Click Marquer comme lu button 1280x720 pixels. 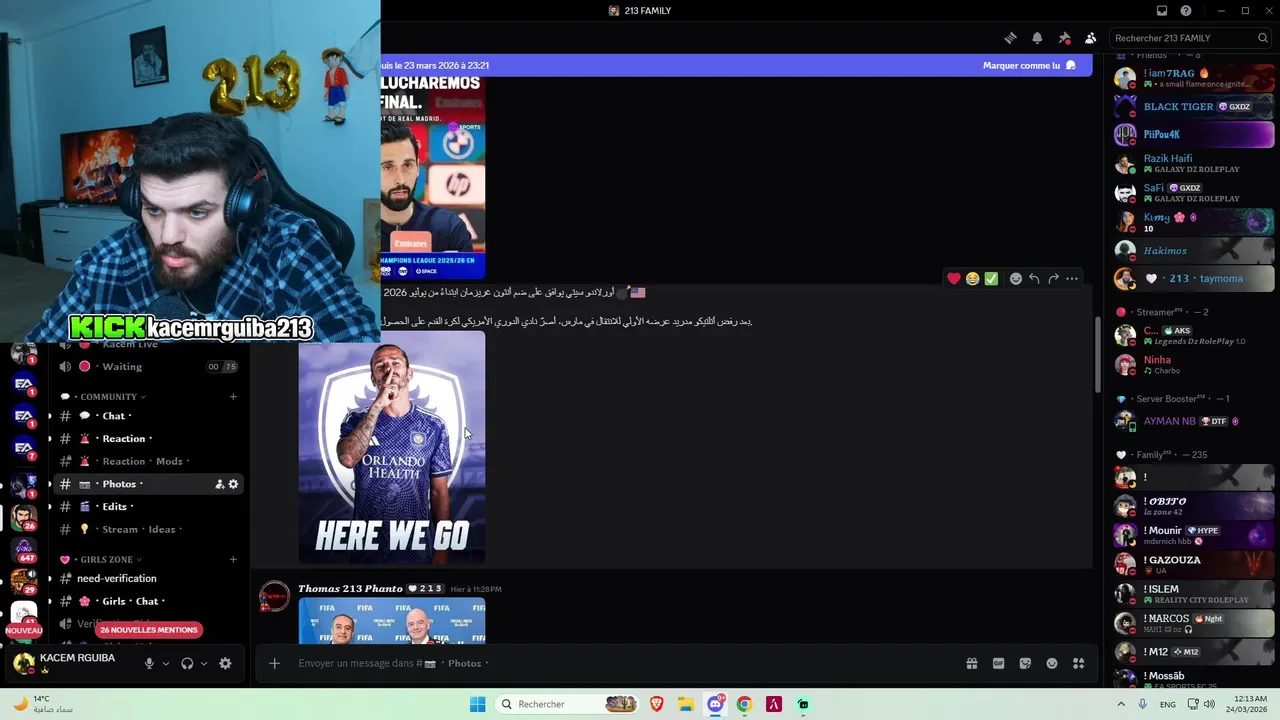[1029, 65]
